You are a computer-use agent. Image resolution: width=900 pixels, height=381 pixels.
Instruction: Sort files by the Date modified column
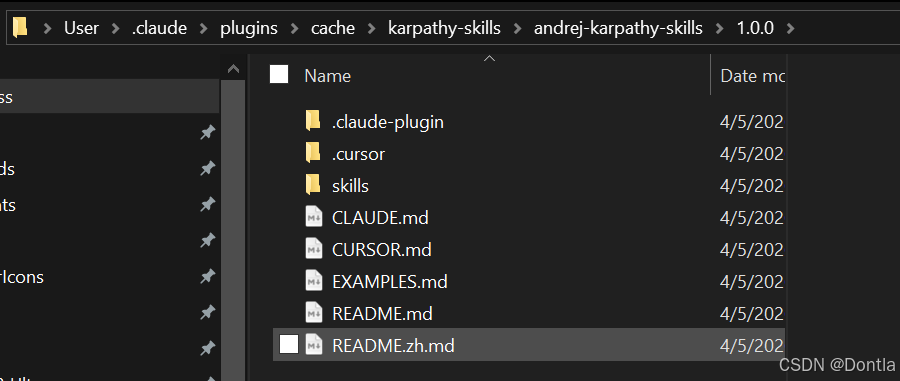pyautogui.click(x=752, y=76)
